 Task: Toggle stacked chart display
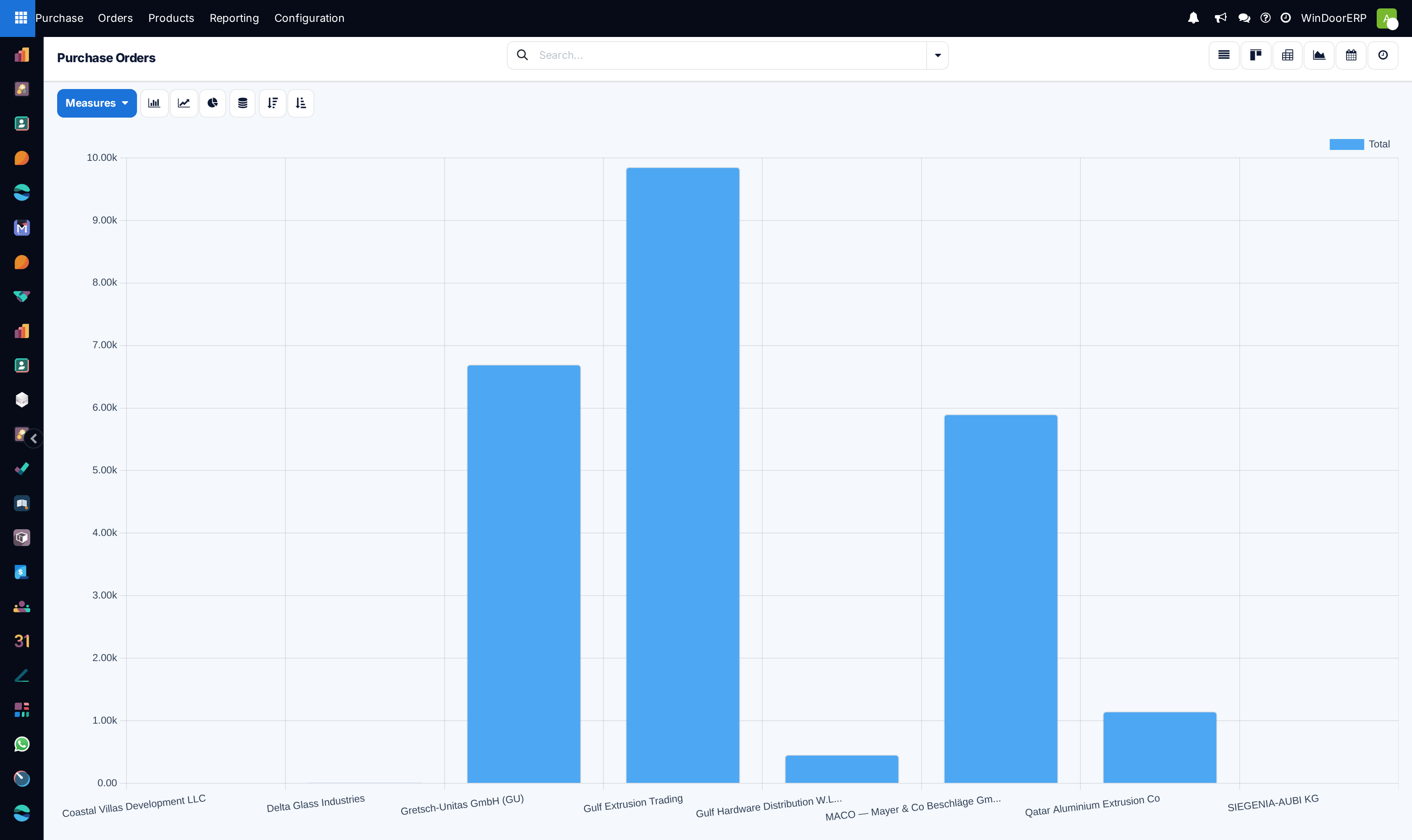click(242, 103)
